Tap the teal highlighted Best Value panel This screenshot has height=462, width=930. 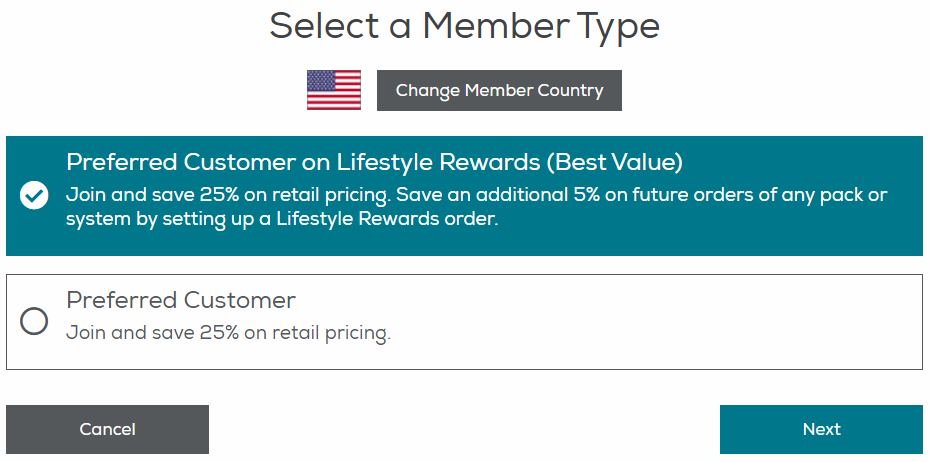coord(464,196)
